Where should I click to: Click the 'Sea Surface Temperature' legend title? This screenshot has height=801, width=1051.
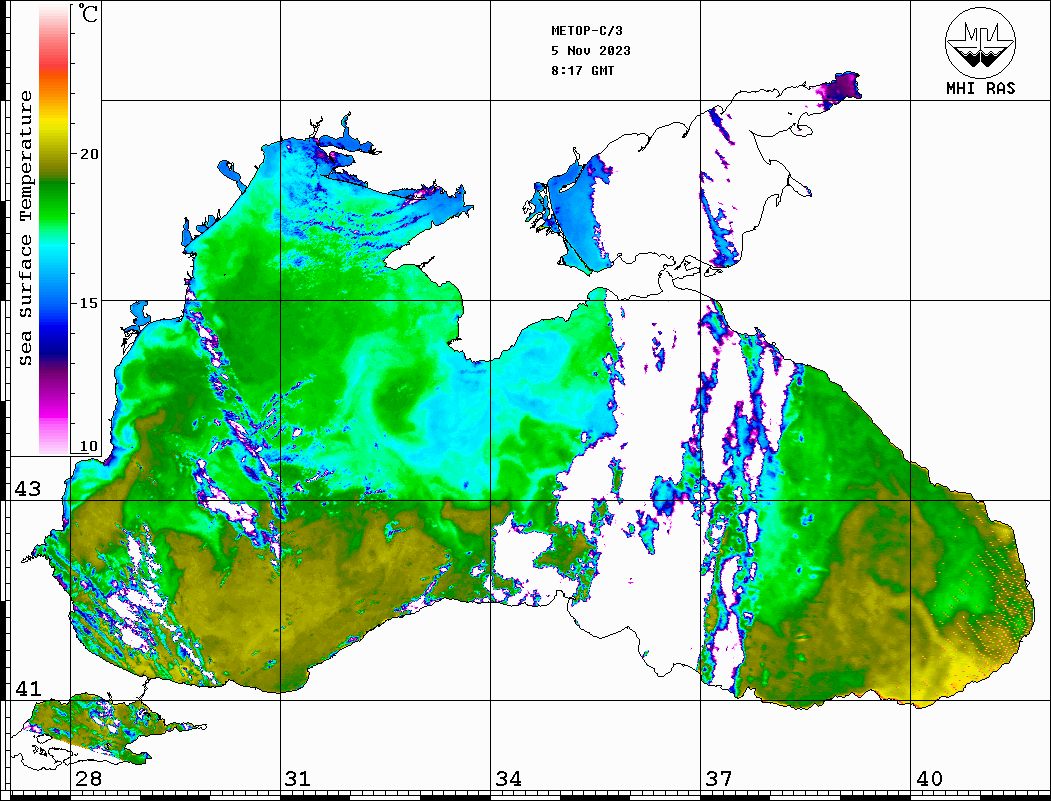click(x=25, y=229)
